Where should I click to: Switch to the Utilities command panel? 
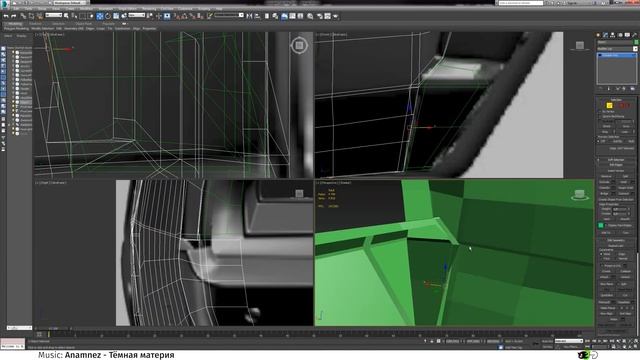[634, 35]
